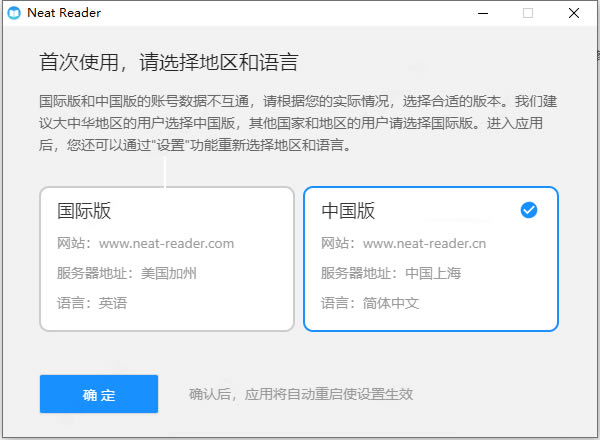
Task: Click the 语言：简体中文 line
Action: [x=370, y=303]
